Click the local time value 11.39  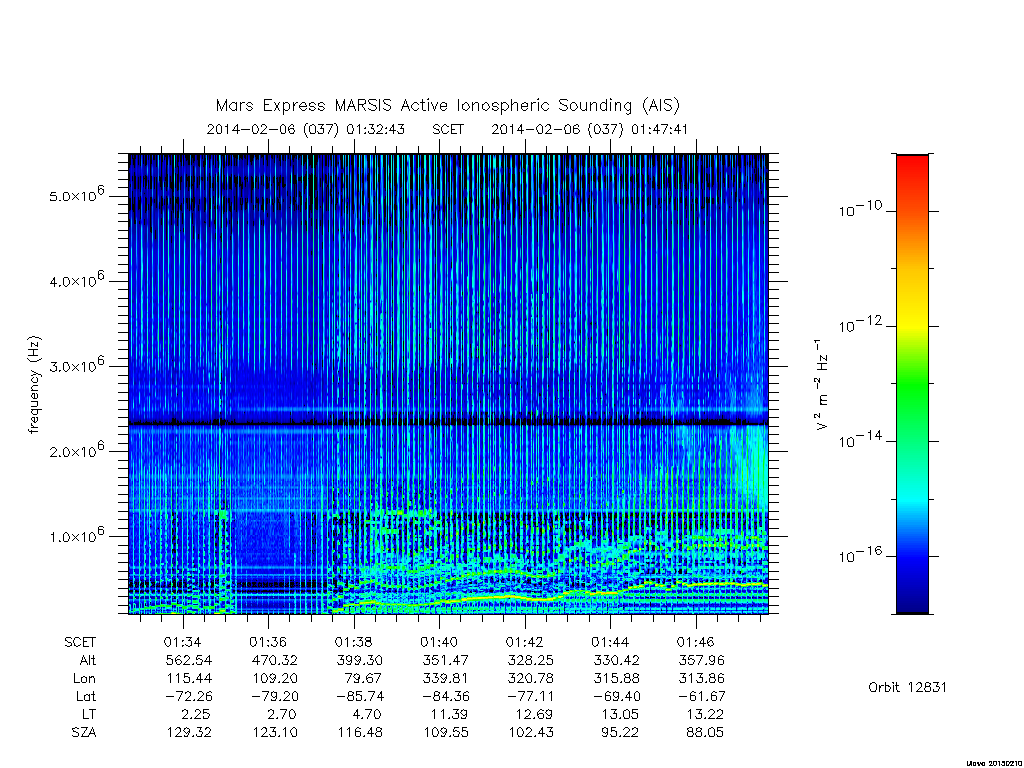point(447,714)
